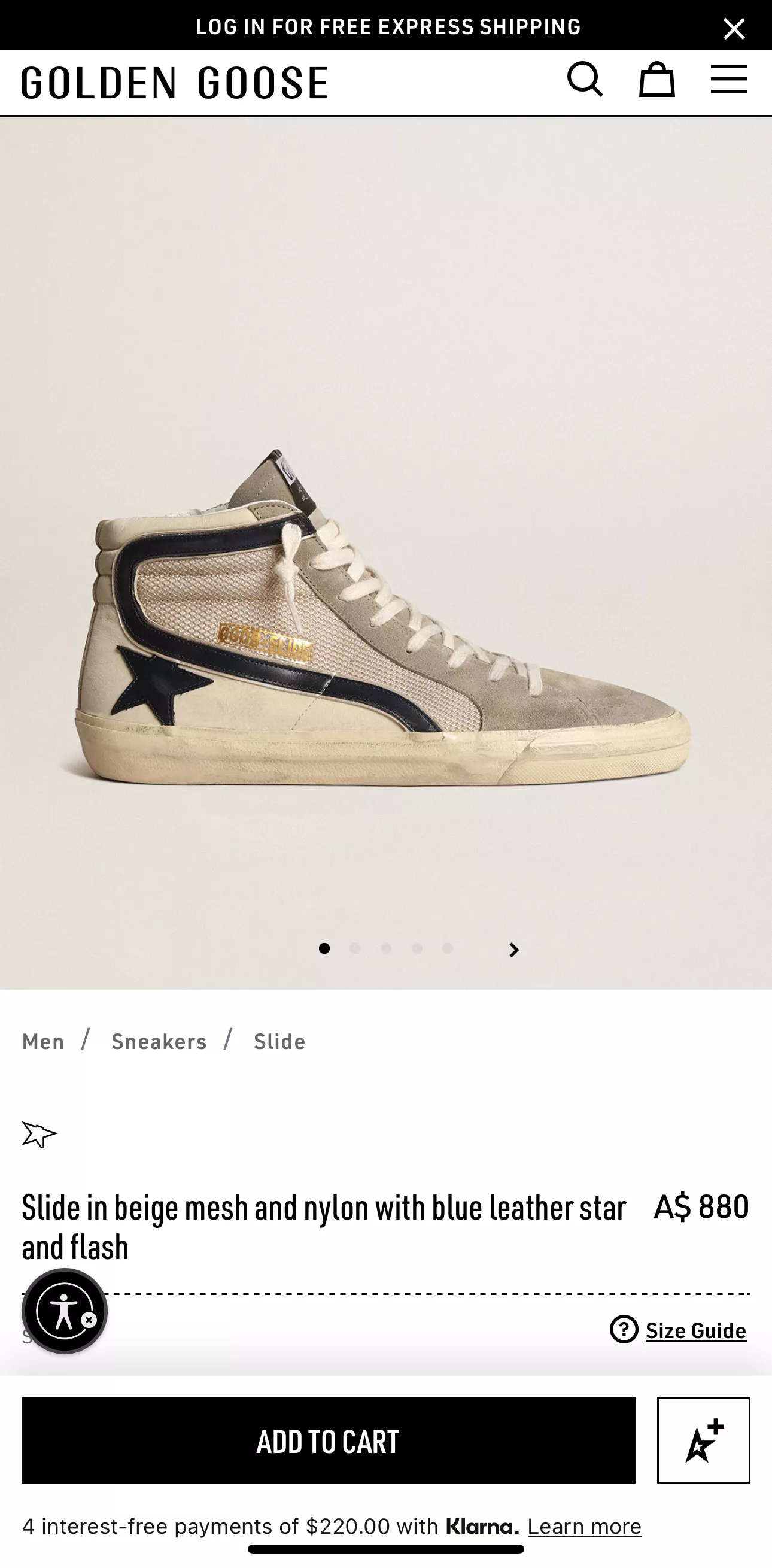
Task: Click the Golden Goose logo
Action: pyautogui.click(x=175, y=83)
